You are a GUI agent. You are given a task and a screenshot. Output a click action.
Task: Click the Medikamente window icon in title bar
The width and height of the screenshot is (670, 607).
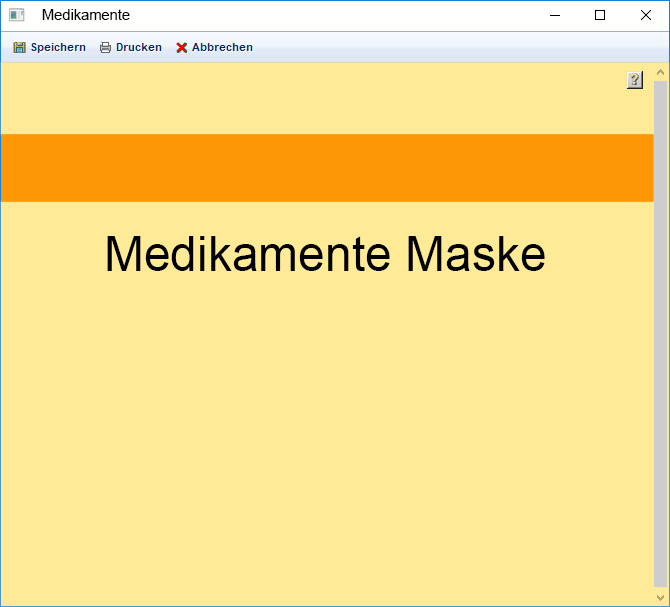pos(17,15)
